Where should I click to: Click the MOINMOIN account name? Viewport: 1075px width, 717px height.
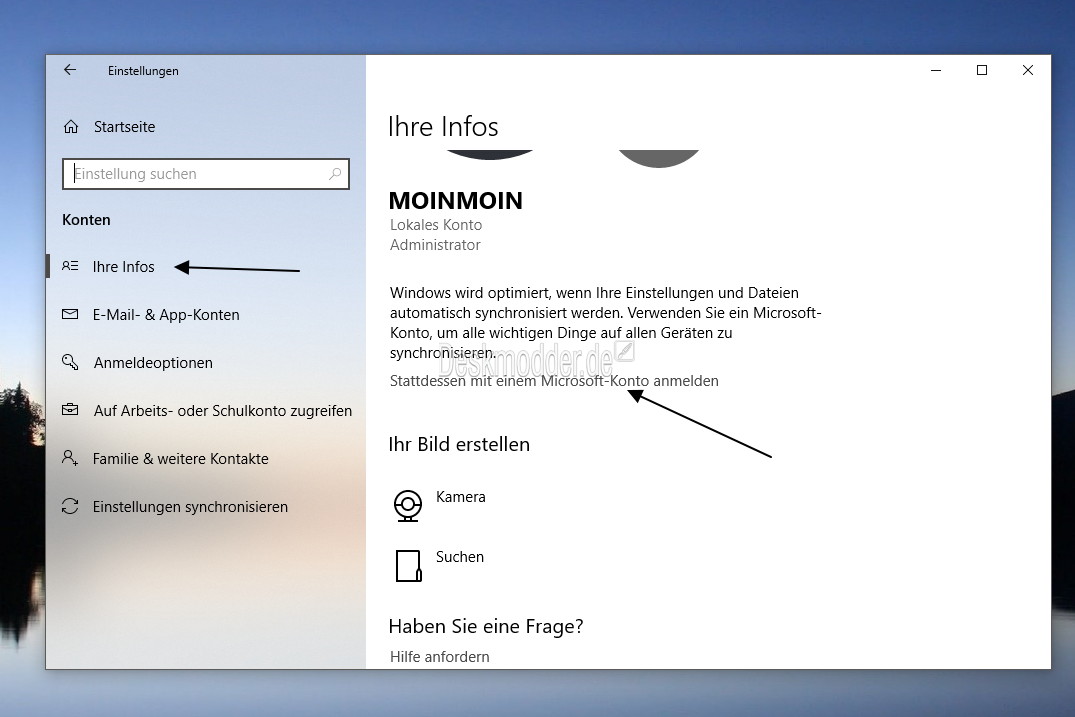pyautogui.click(x=456, y=201)
